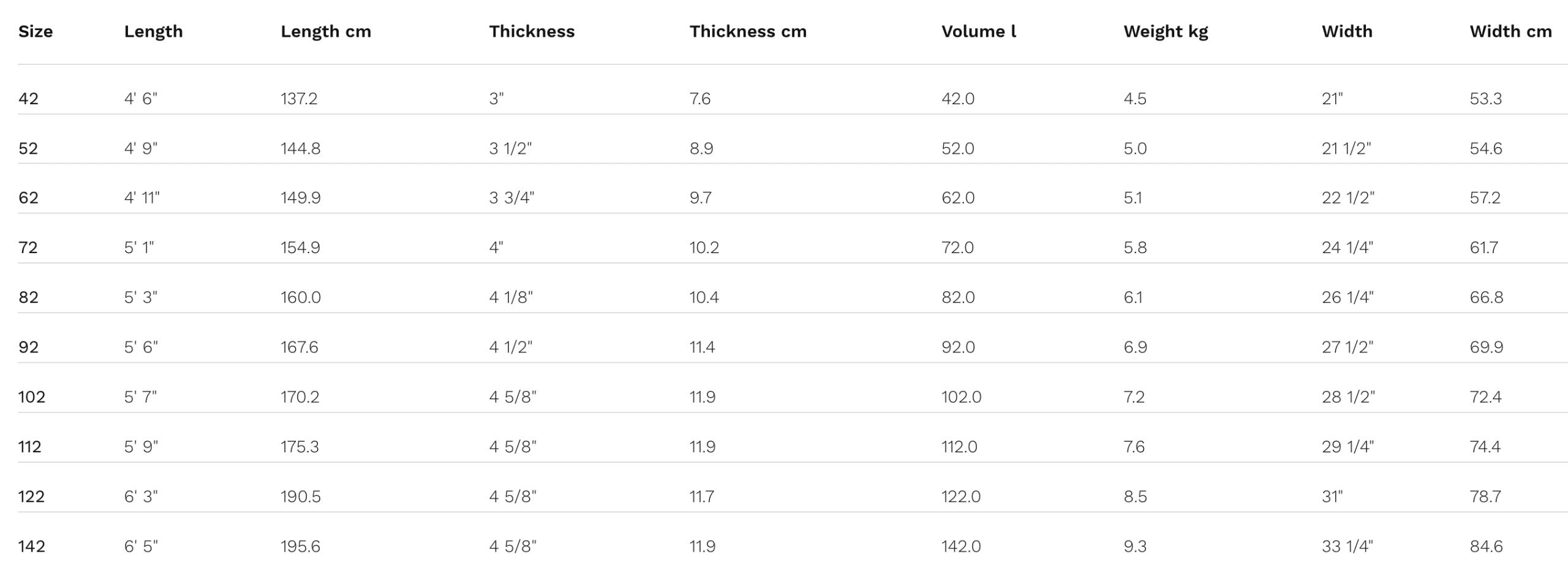The image size is (1568, 578).
Task: Click the Length cm column header
Action: (x=326, y=31)
